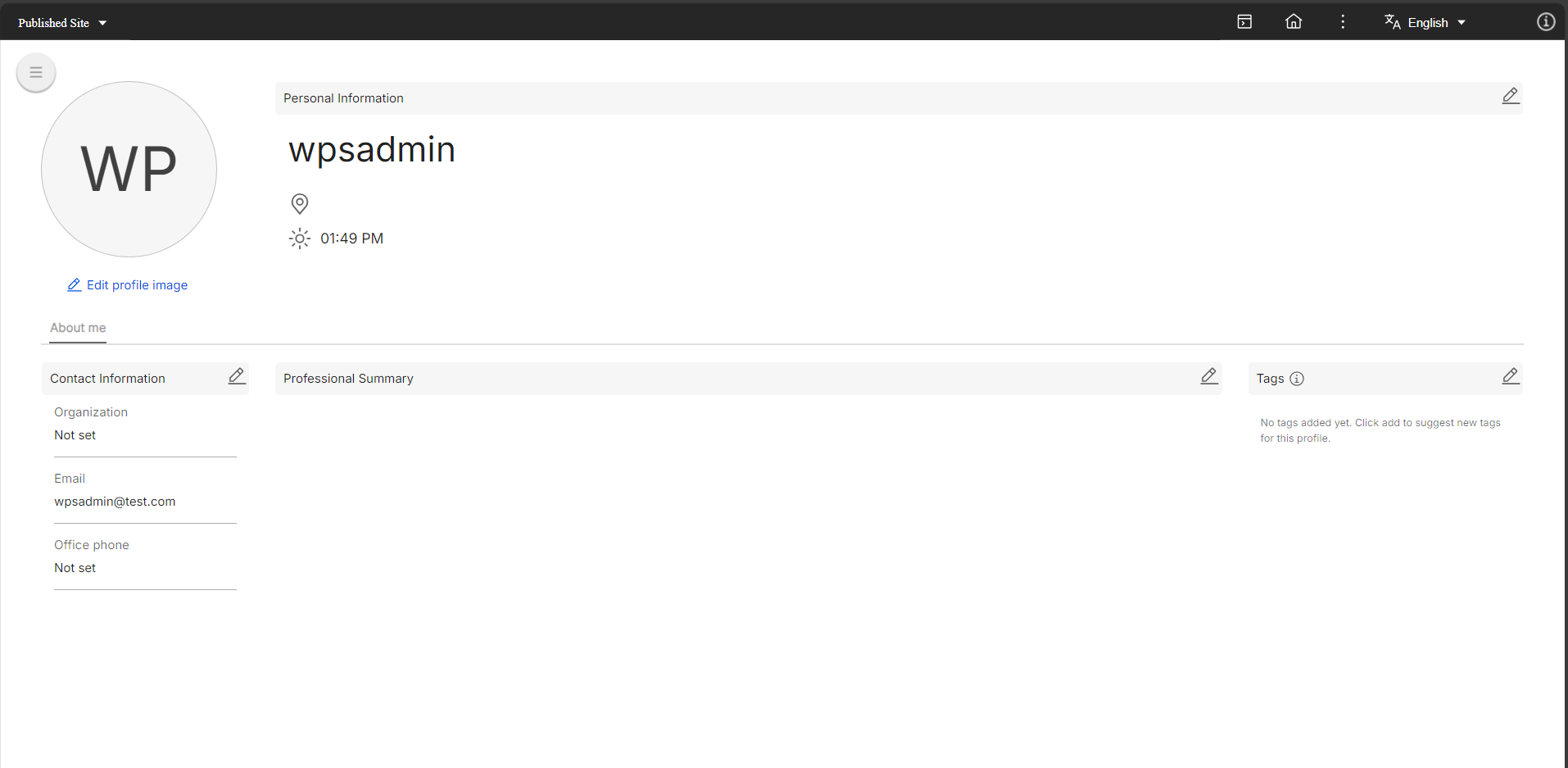Expand the hamburger navigation menu
The height and width of the screenshot is (768, 1568).
coord(35,72)
